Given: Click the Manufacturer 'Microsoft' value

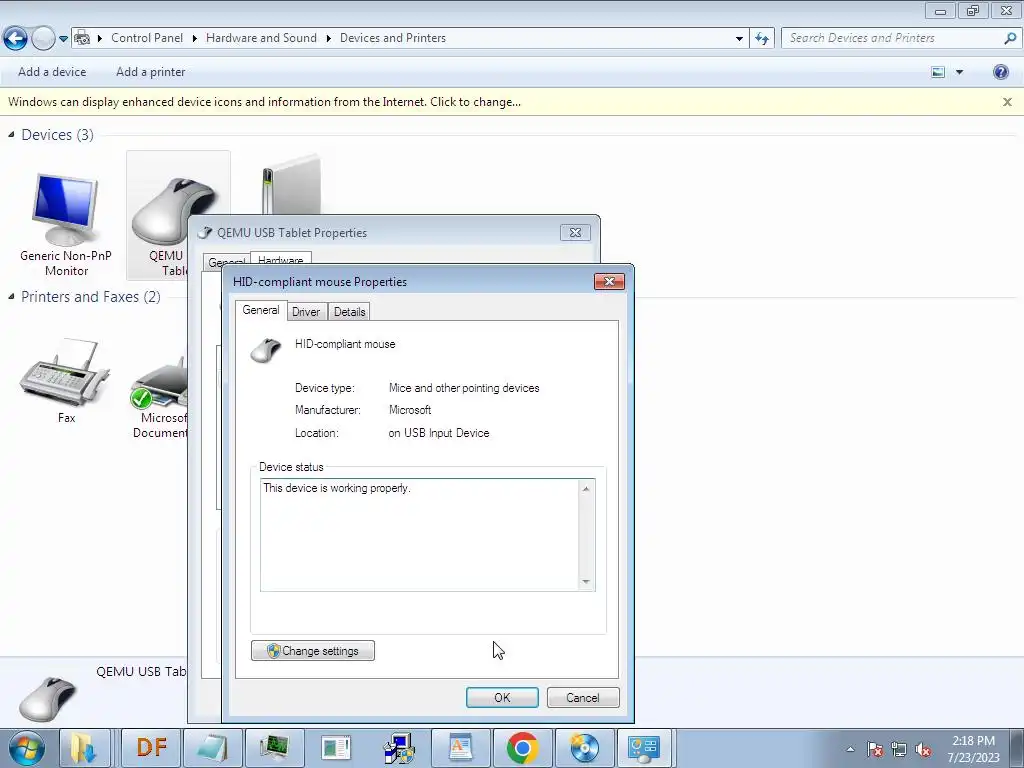Looking at the screenshot, I should [x=410, y=410].
